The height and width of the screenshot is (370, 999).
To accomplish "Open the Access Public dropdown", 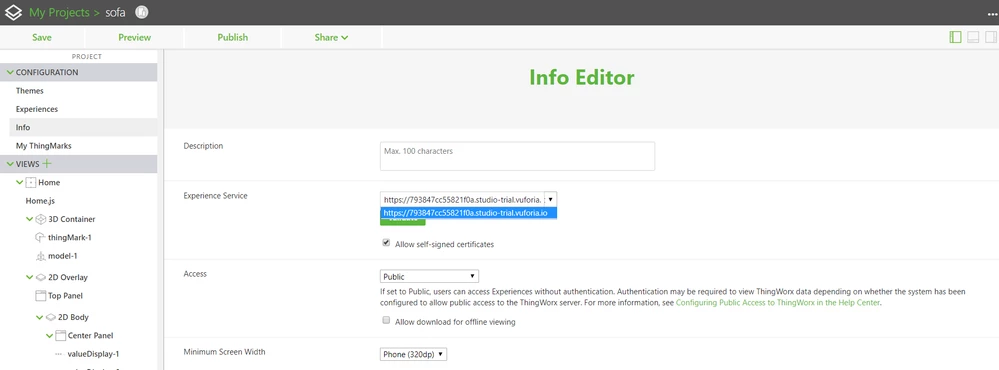I will pyautogui.click(x=429, y=276).
